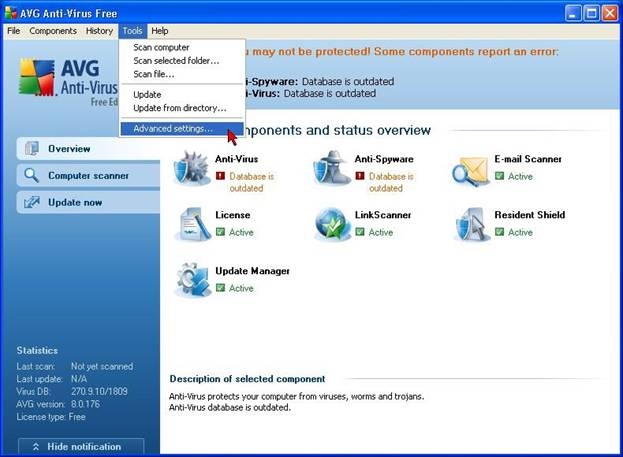Select the Anti-Virus component label
The image size is (623, 457).
236,159
